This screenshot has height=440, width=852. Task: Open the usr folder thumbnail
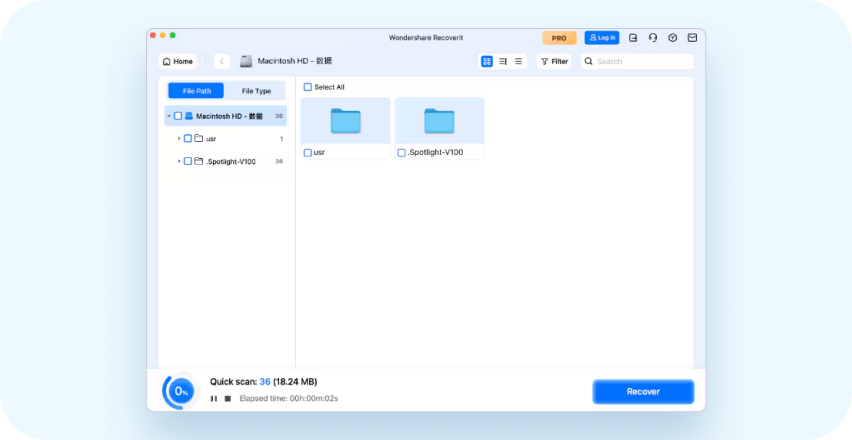click(x=346, y=121)
